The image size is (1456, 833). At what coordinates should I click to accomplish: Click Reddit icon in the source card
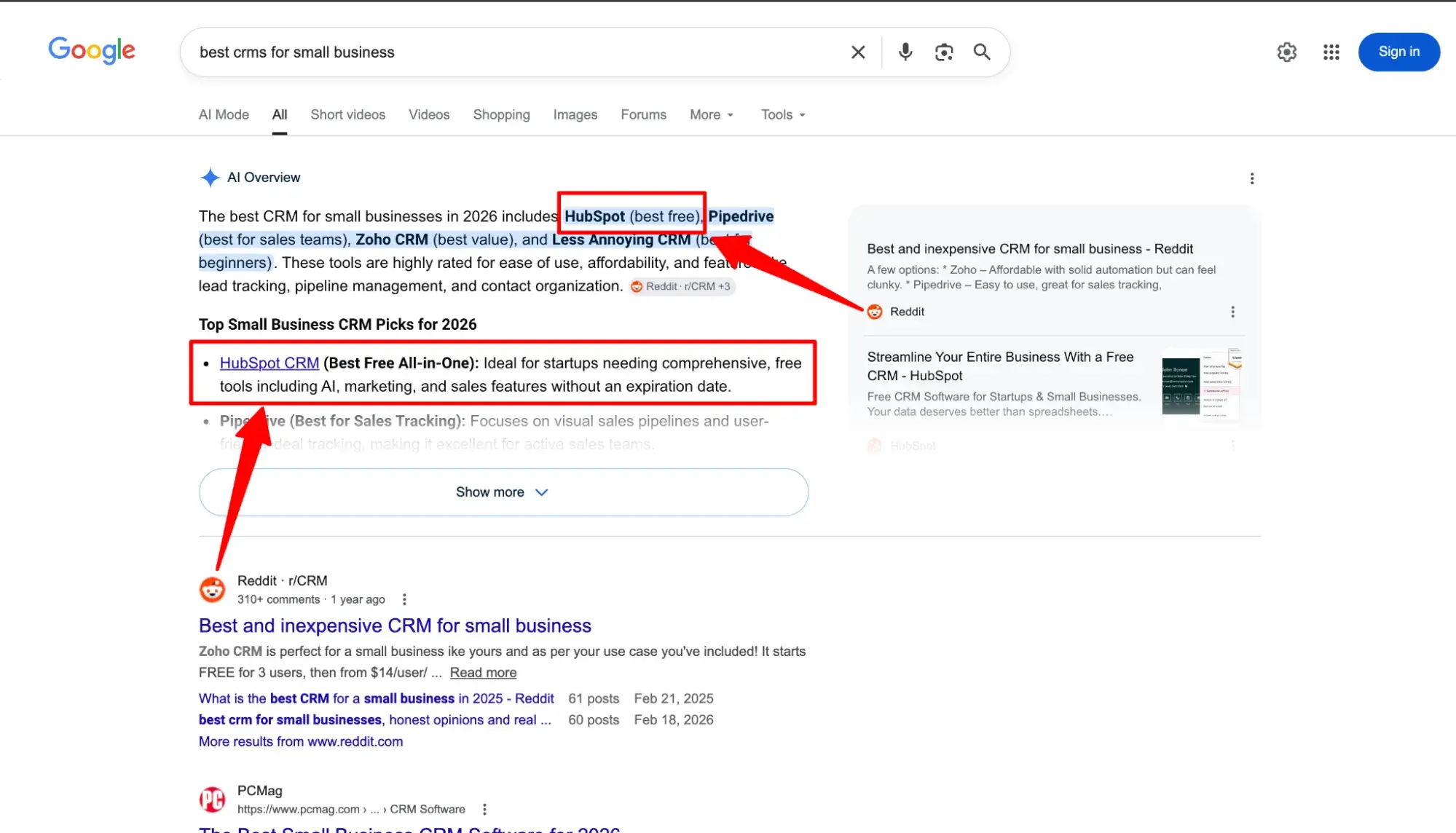(x=875, y=312)
